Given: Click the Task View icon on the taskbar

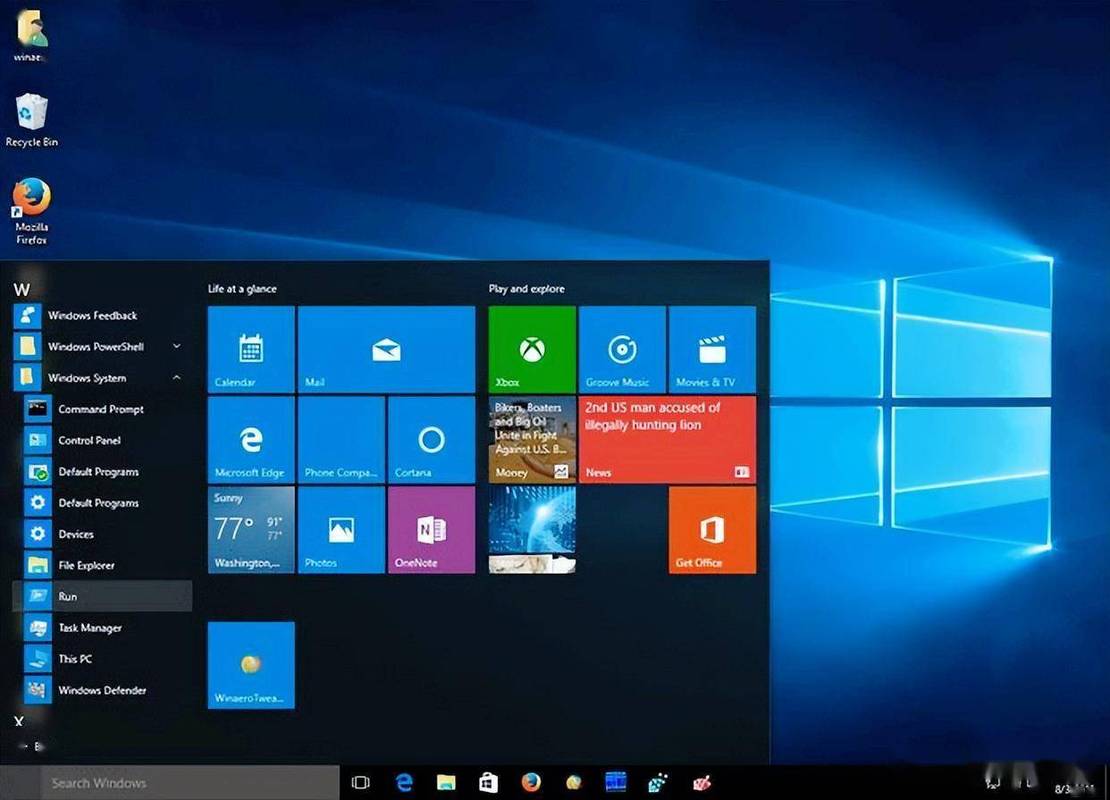Looking at the screenshot, I should [360, 783].
